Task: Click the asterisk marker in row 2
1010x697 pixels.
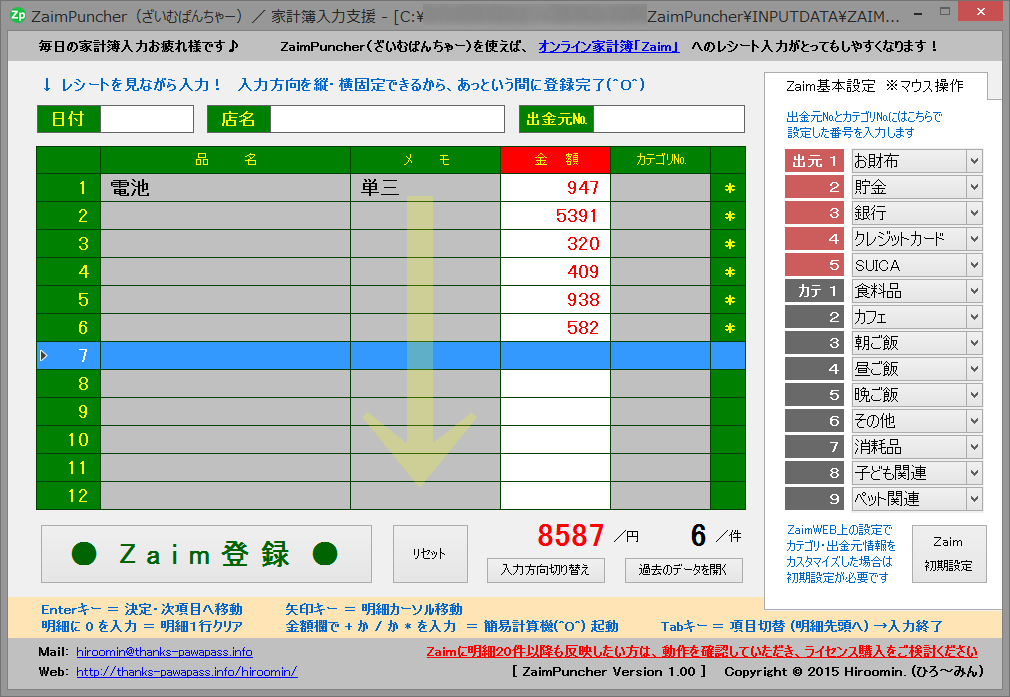Action: click(729, 216)
